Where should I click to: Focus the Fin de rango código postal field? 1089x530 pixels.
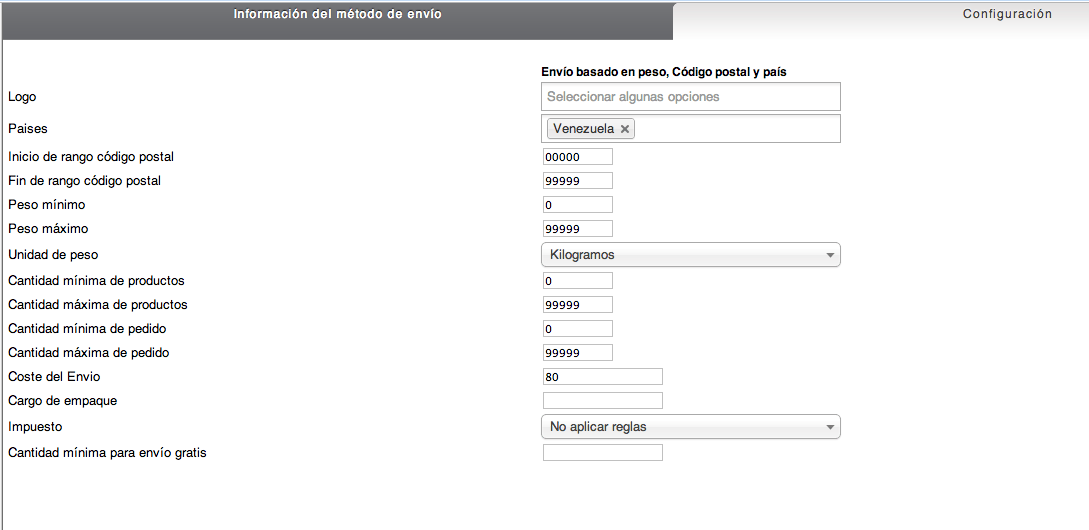tap(578, 181)
